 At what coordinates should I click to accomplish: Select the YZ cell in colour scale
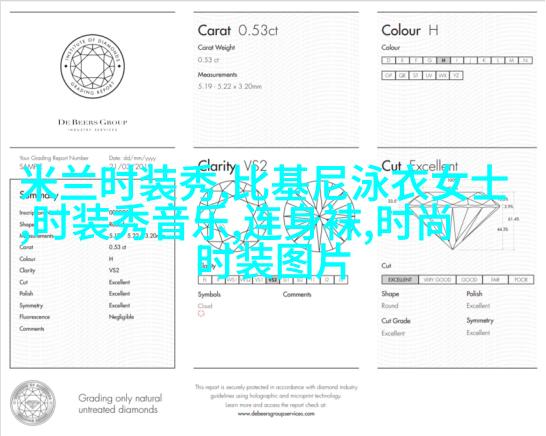coord(456,76)
